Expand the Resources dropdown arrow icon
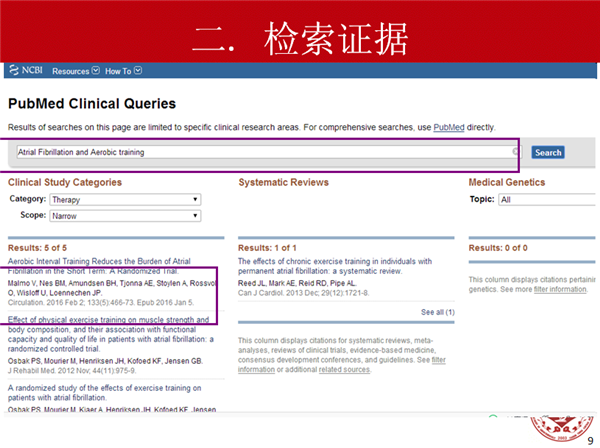Screen dimensions: 600x448 (x=96, y=71)
